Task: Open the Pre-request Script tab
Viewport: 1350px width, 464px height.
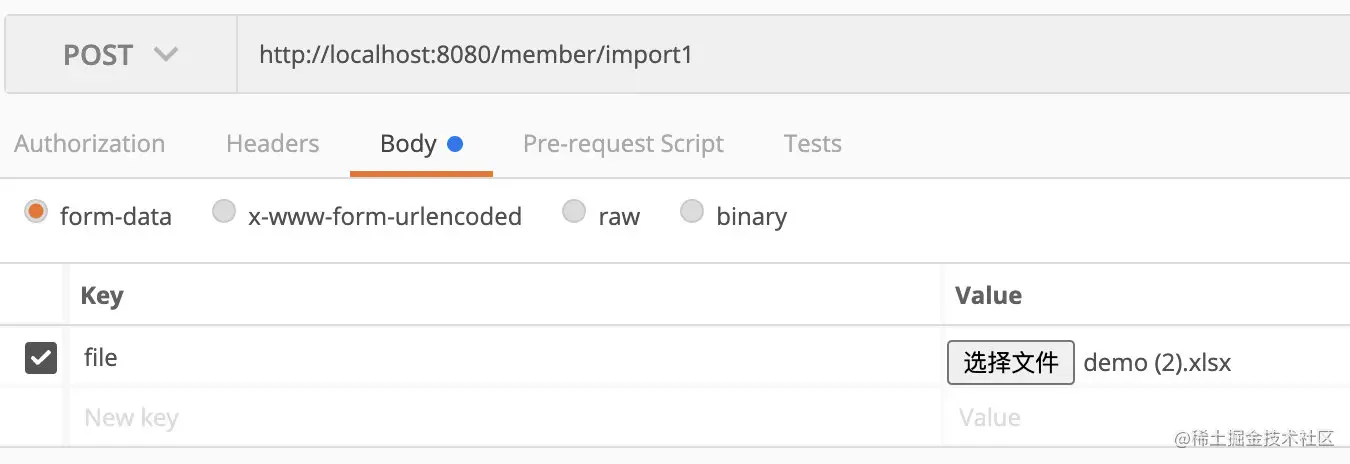Action: [x=623, y=144]
